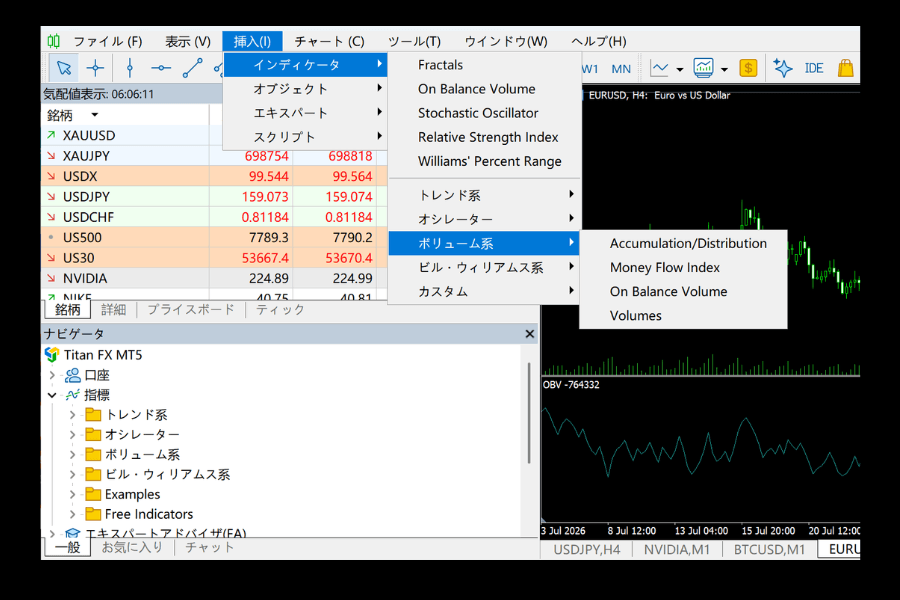900x600 pixels.
Task: Select the 口座 accounts icon
Action: click(x=72, y=376)
